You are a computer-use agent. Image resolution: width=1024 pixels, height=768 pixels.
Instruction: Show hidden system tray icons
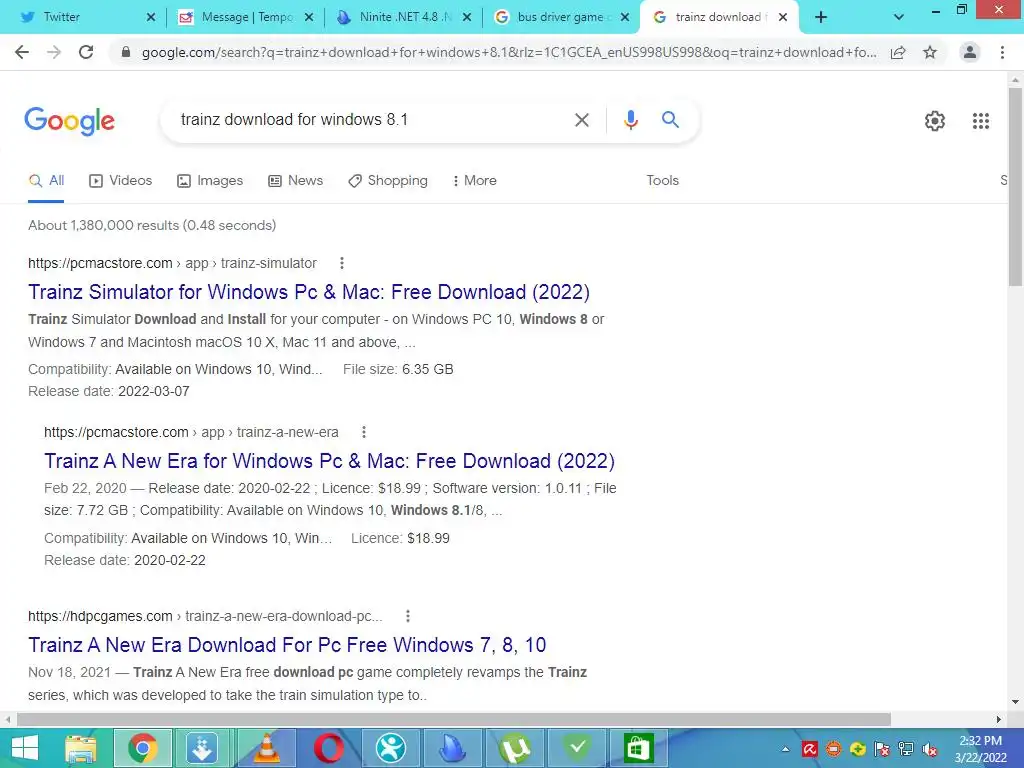pyautogui.click(x=786, y=749)
